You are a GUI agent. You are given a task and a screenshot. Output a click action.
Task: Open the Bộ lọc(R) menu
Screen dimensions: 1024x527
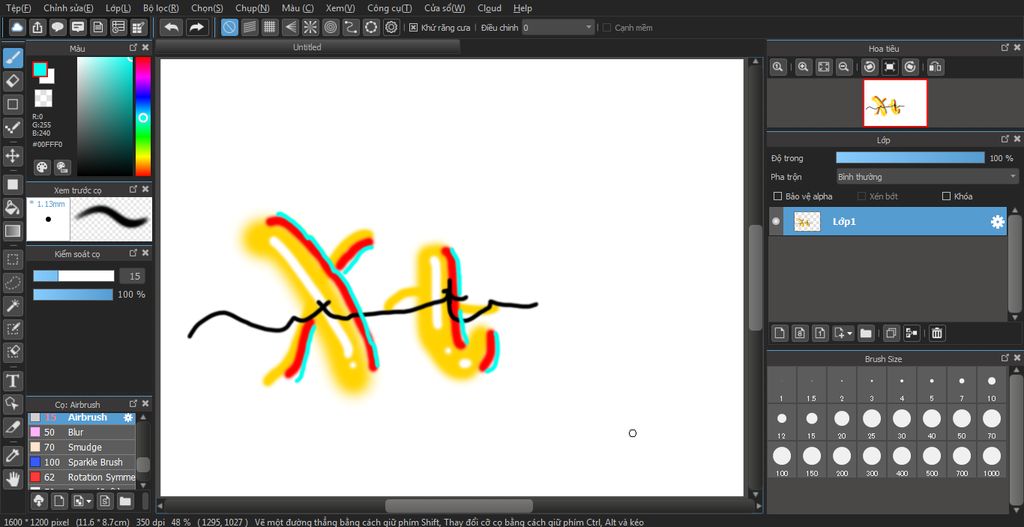(161, 8)
